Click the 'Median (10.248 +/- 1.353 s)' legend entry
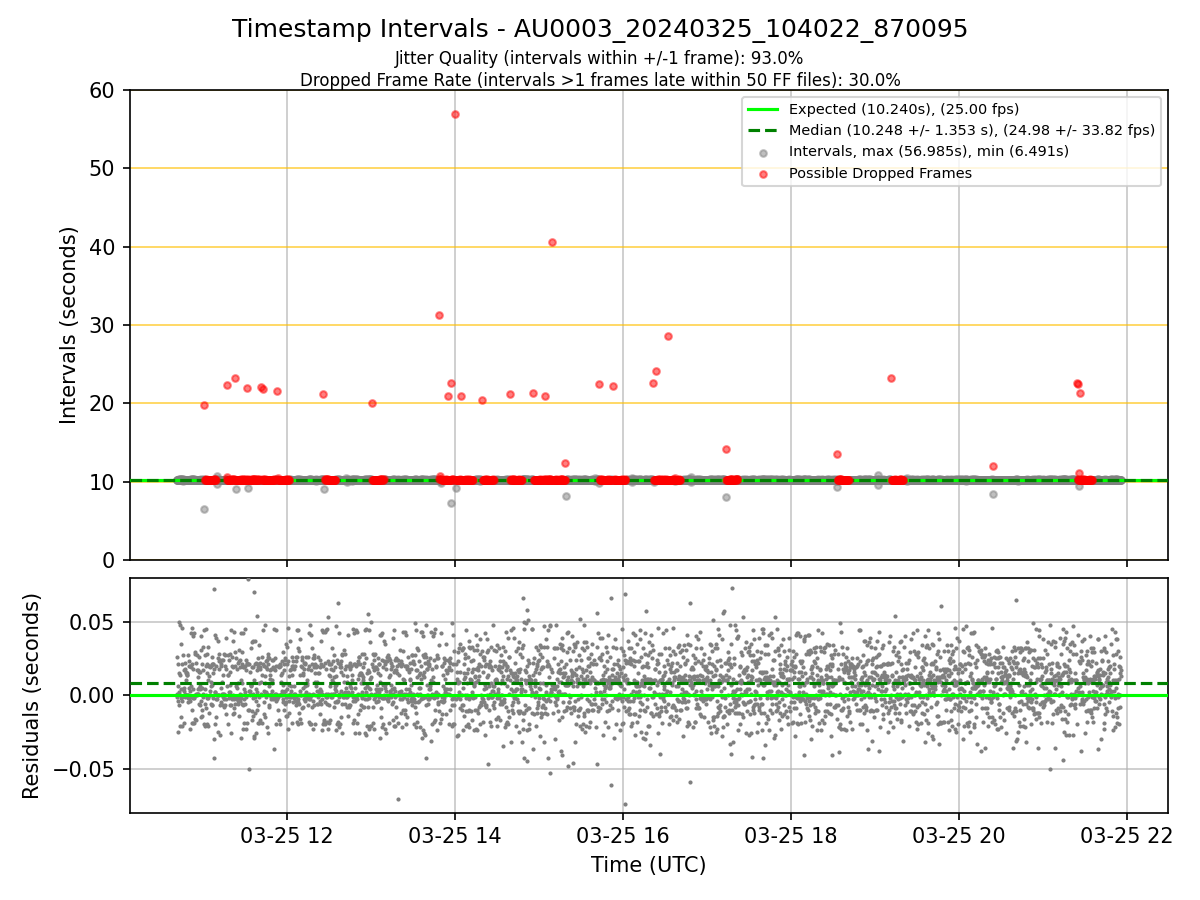Image resolution: width=1200 pixels, height=900 pixels. pos(972,130)
